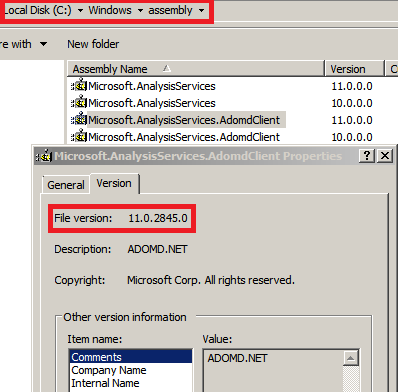Click version 11.0.0.0 cell of first row
Image resolution: width=398 pixels, height=392 pixels.
pyautogui.click(x=352, y=86)
